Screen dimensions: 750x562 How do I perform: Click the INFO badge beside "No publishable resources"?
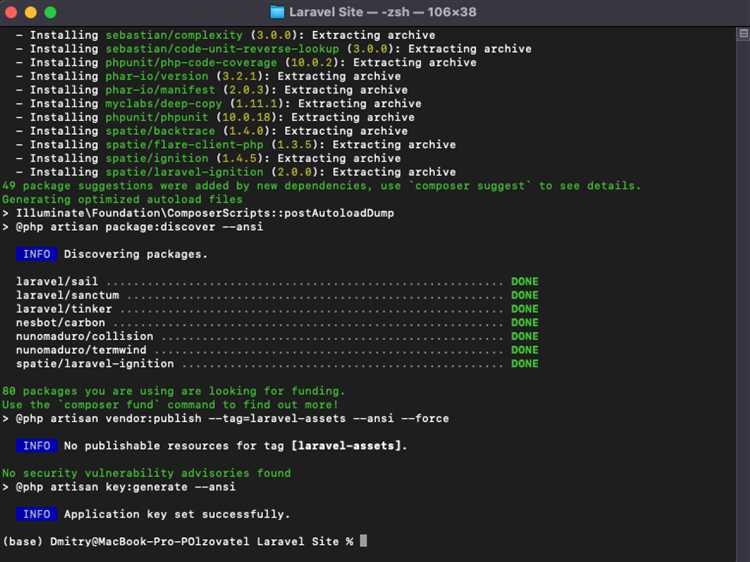[36, 446]
